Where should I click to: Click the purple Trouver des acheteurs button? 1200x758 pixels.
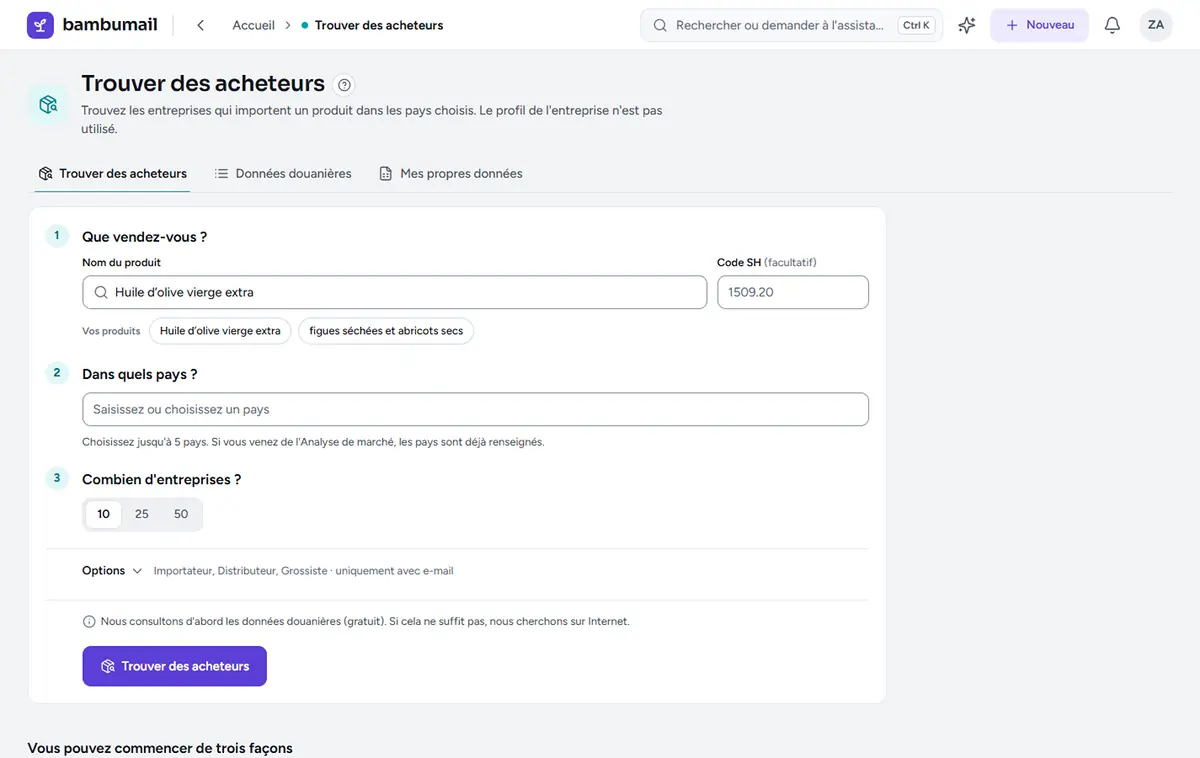pyautogui.click(x=174, y=666)
